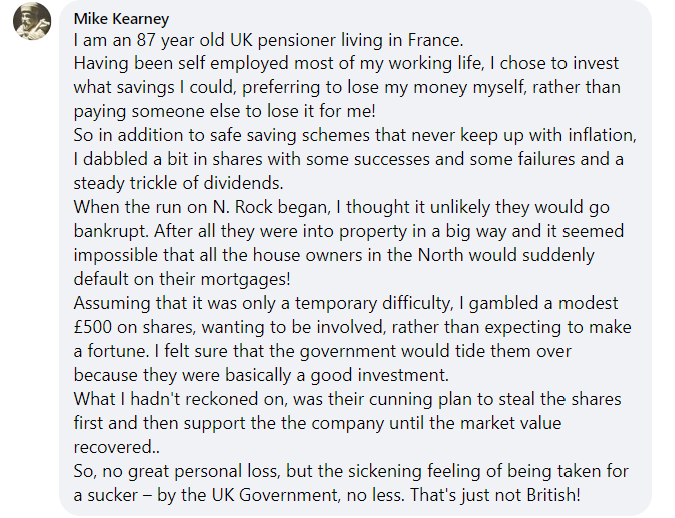Click the Mike Kearney author name link
The image size is (675, 518).
pos(121,19)
